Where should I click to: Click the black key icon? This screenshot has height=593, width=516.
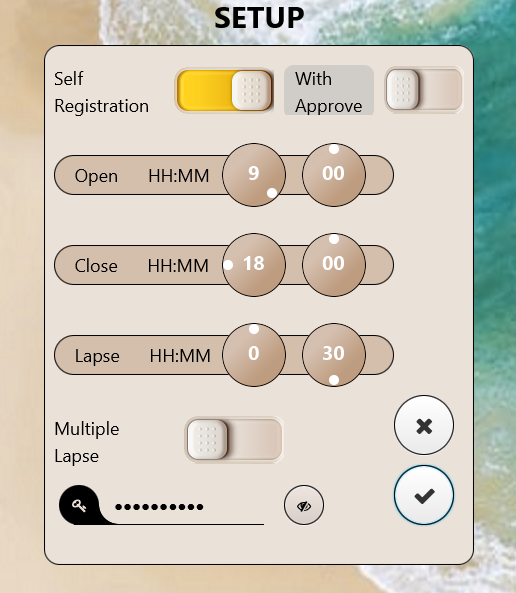tap(79, 505)
